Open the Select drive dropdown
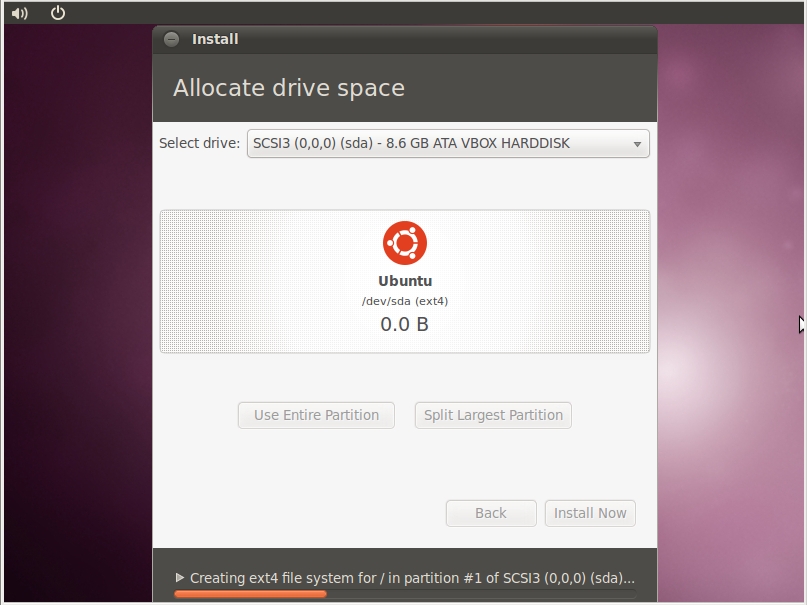This screenshot has height=605, width=807. pos(448,144)
